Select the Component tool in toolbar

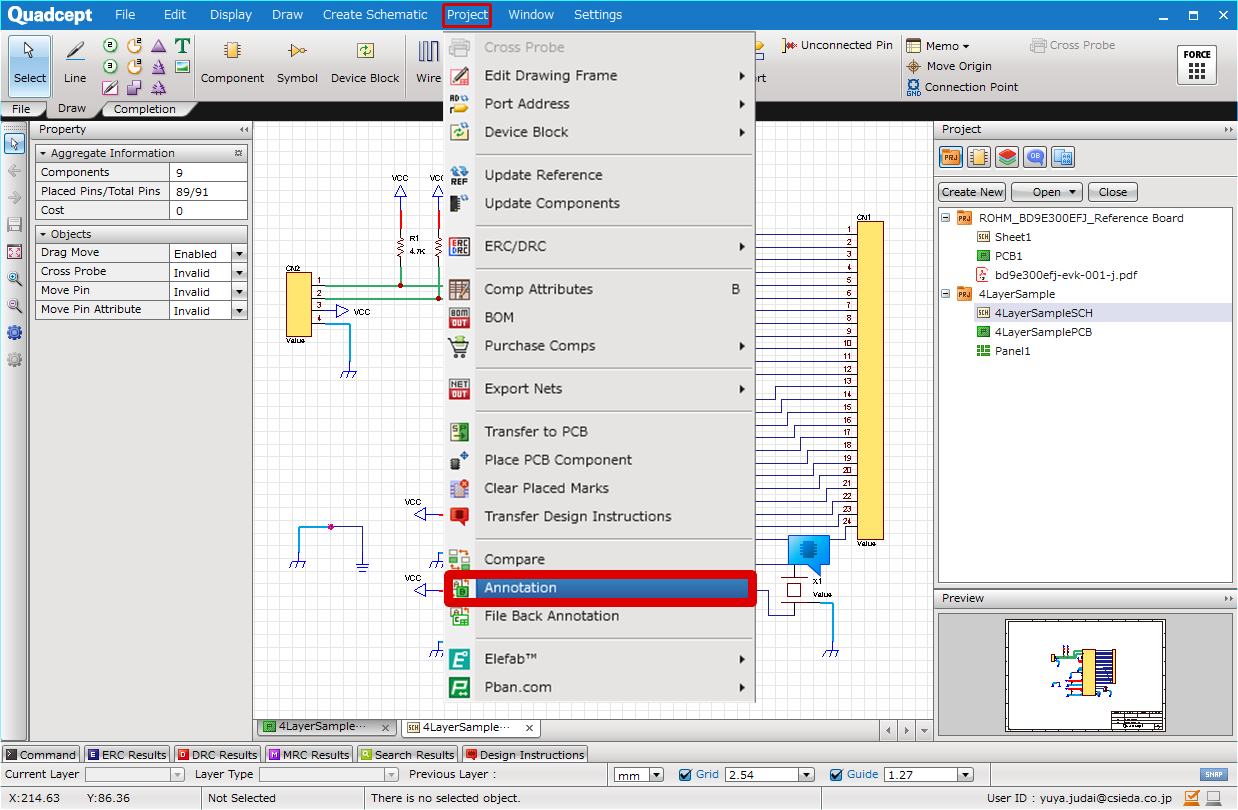click(x=232, y=61)
